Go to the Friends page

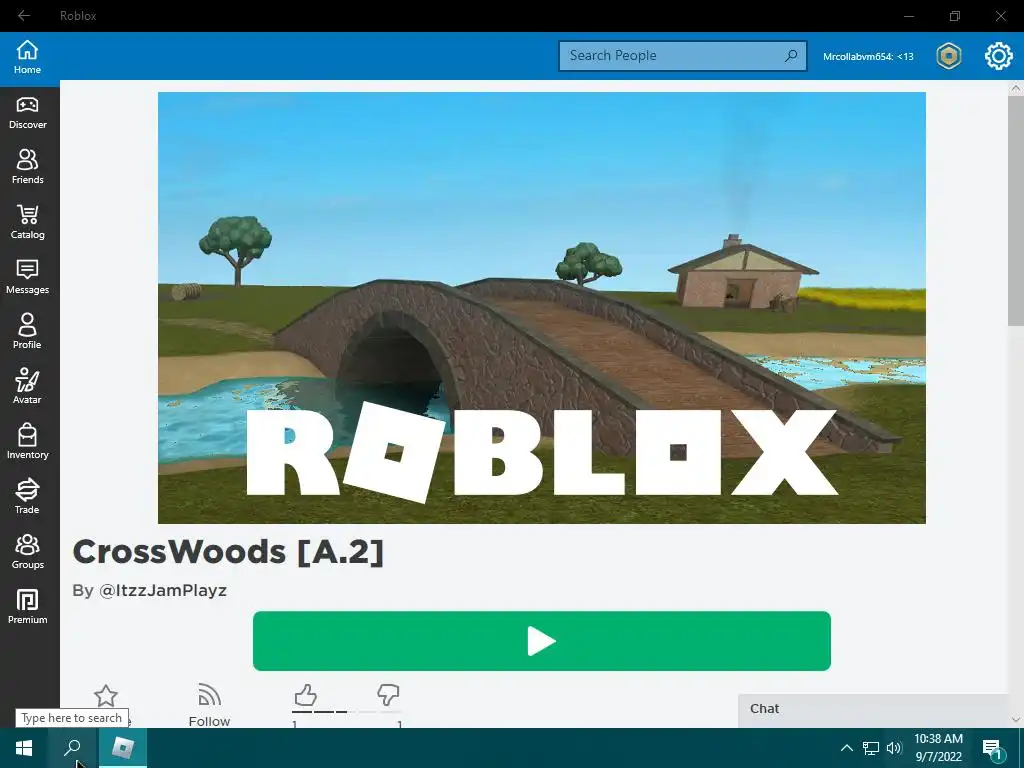[27, 168]
